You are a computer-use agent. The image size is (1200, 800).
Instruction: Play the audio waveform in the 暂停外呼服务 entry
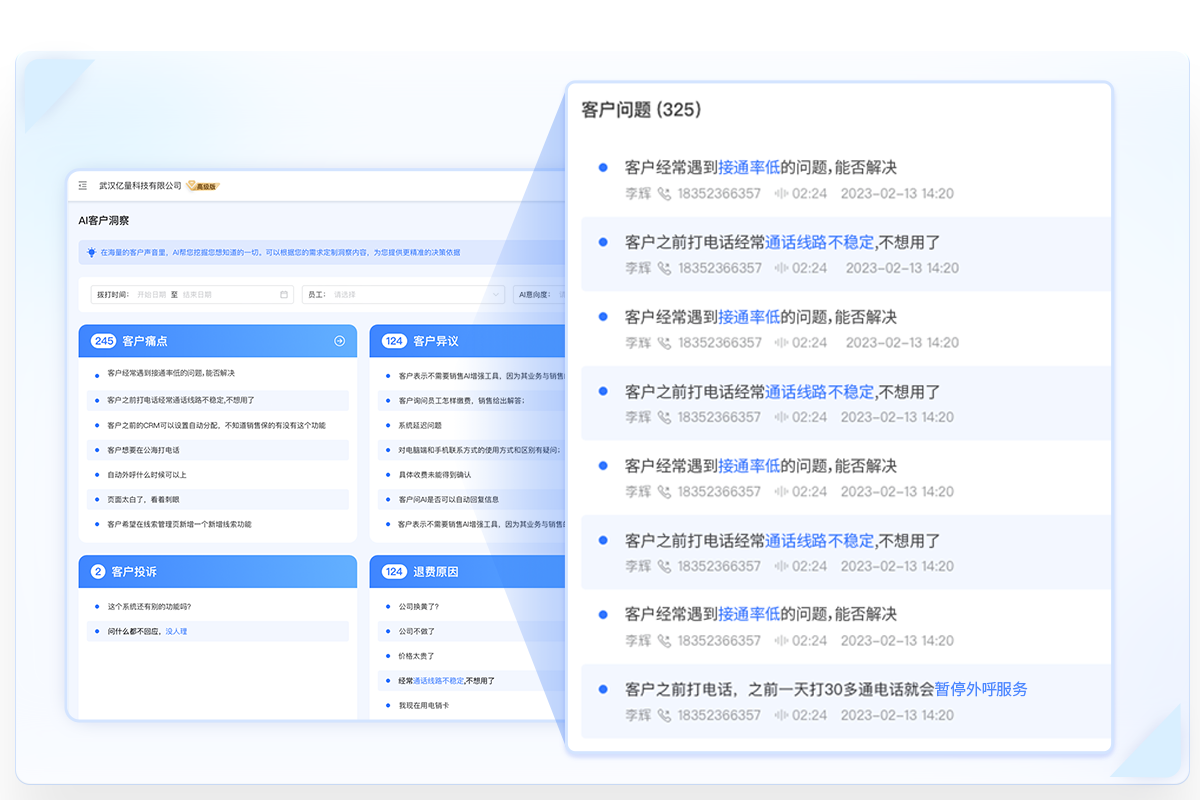(x=781, y=715)
